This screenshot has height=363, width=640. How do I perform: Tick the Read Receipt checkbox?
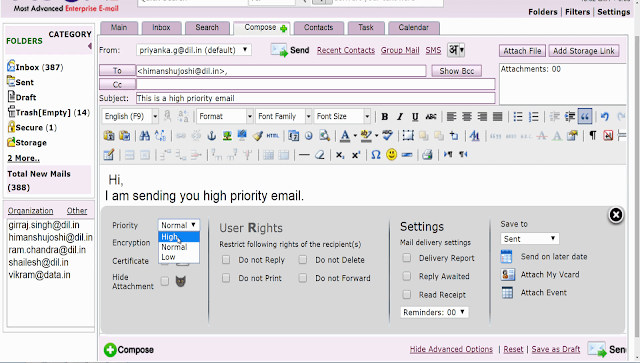pyautogui.click(x=407, y=294)
